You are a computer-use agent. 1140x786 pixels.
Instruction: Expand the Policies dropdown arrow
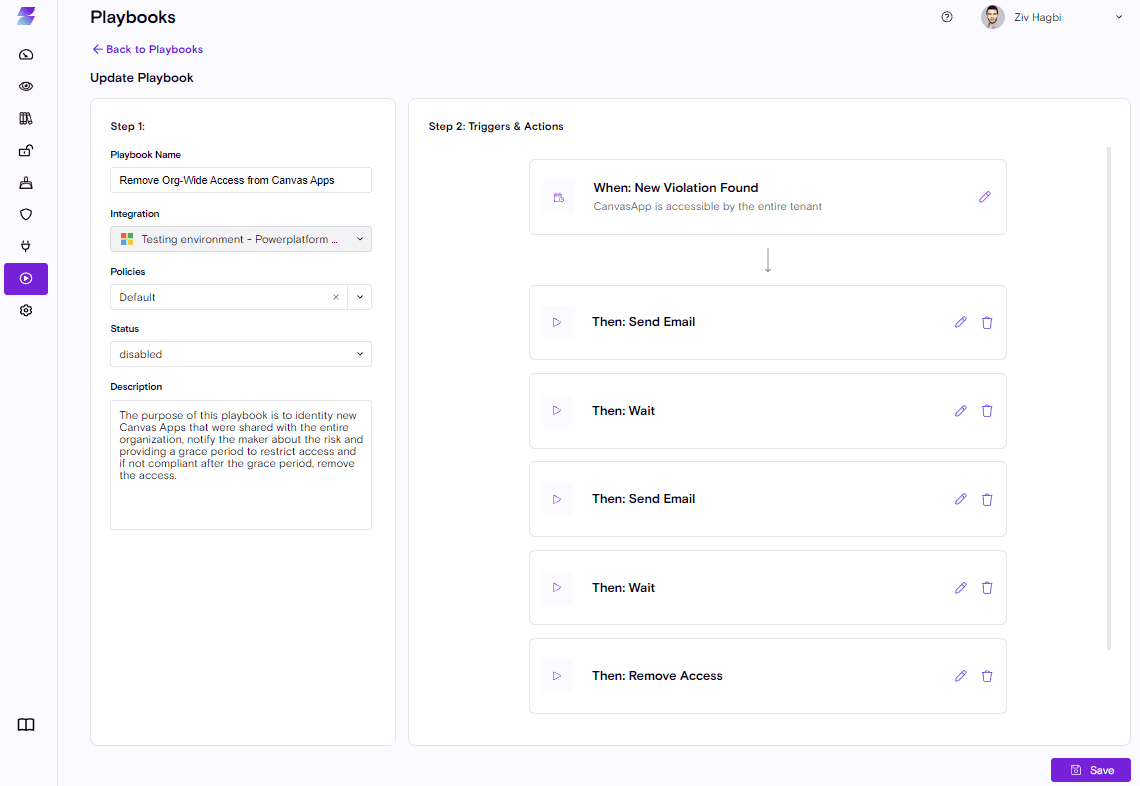pos(360,297)
